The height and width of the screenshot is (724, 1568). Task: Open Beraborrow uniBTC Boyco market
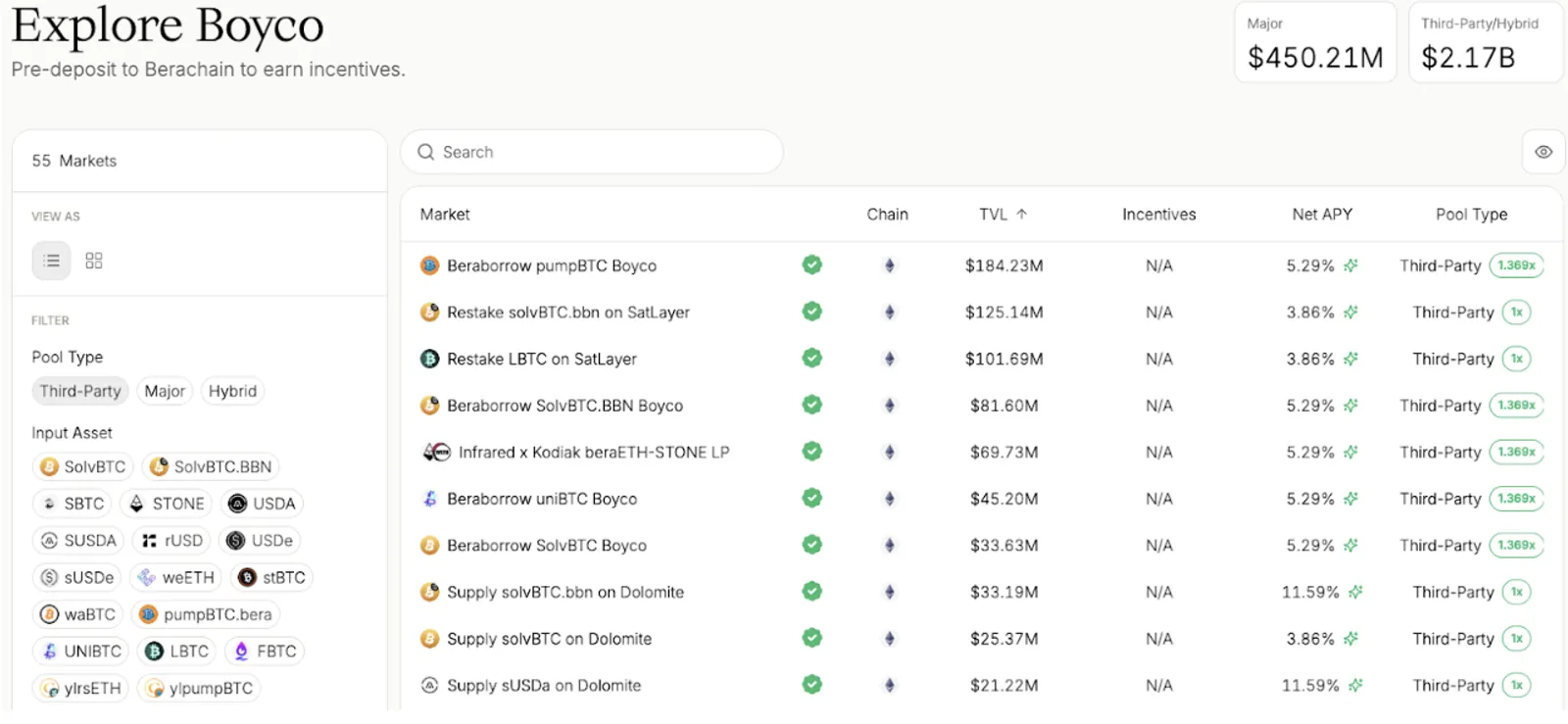(542, 499)
